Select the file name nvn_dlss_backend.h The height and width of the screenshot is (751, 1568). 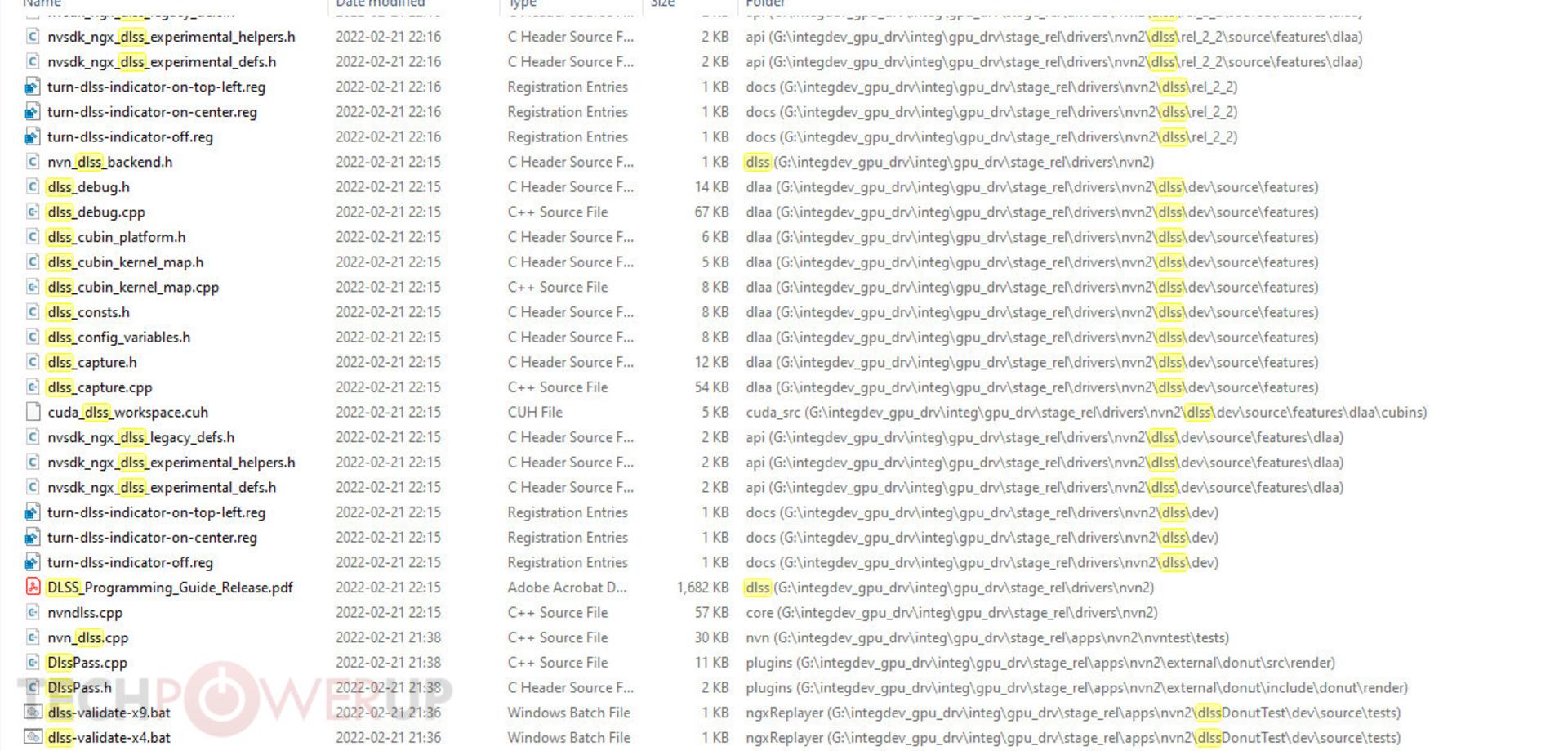pyautogui.click(x=110, y=162)
